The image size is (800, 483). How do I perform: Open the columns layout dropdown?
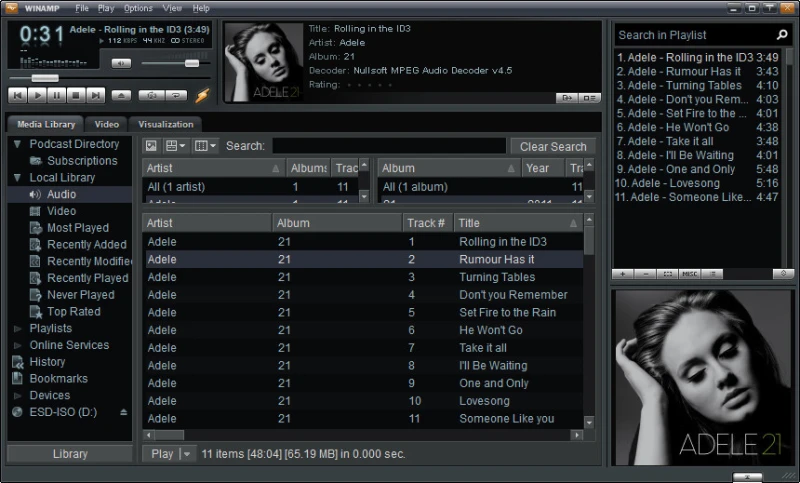pos(205,146)
